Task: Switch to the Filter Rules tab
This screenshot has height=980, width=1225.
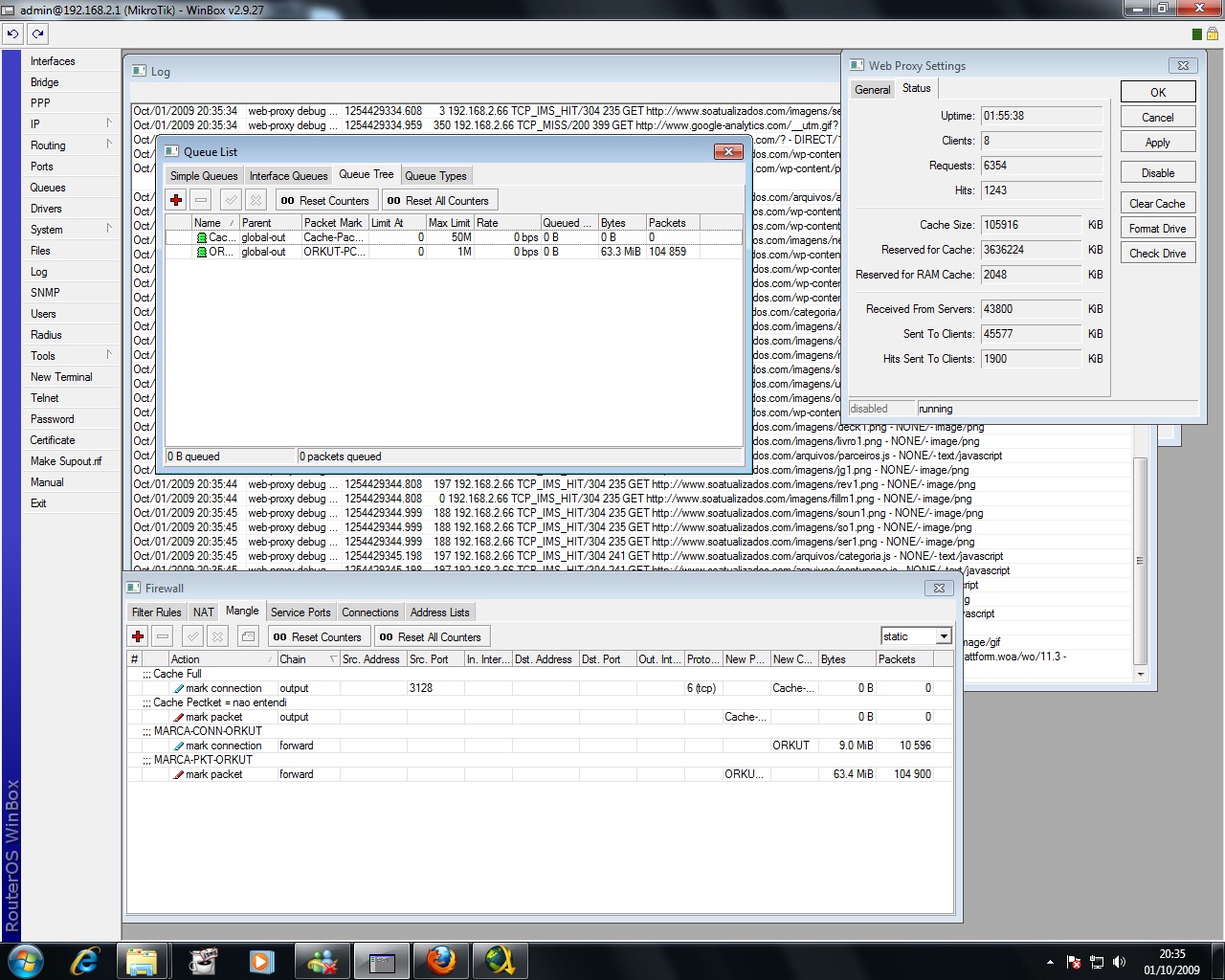Action: (156, 612)
